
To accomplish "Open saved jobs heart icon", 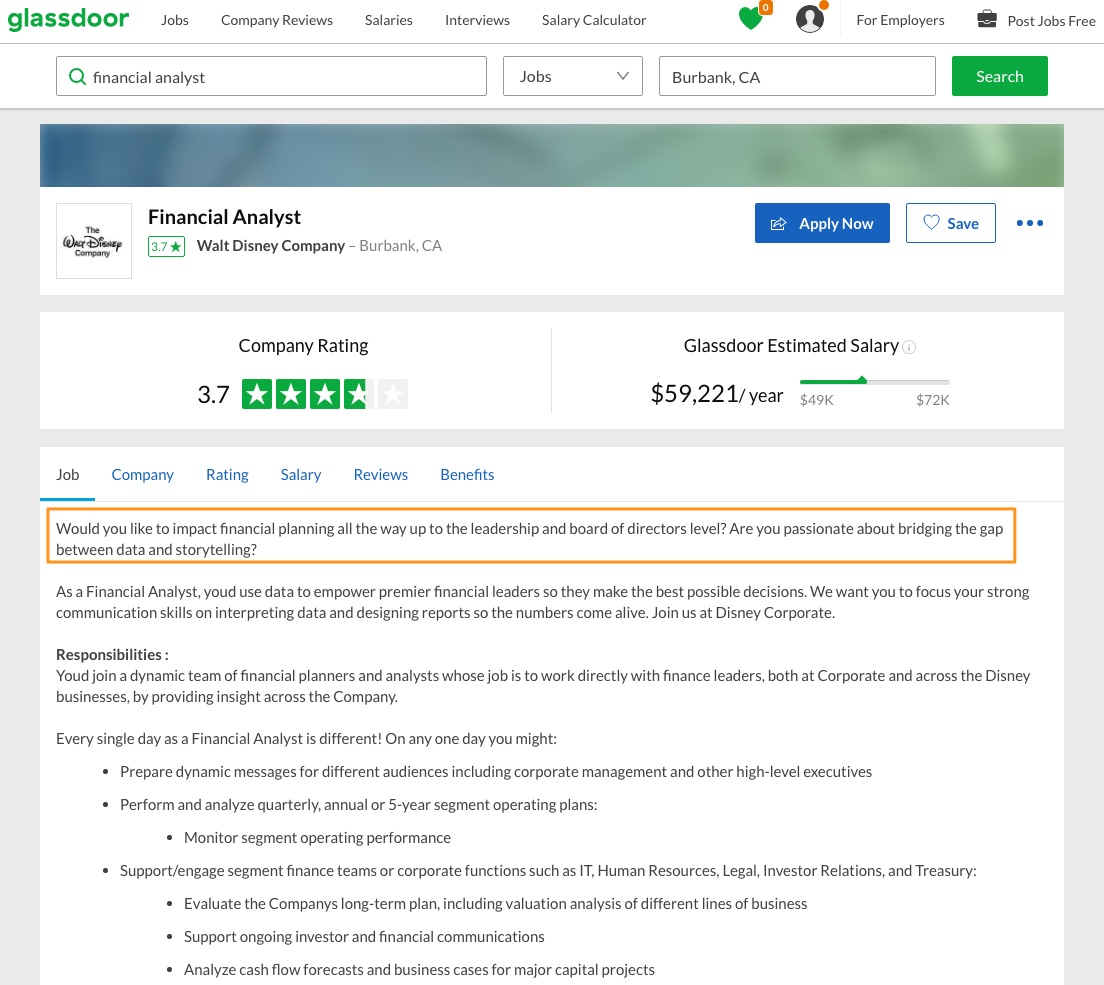I will (x=751, y=18).
